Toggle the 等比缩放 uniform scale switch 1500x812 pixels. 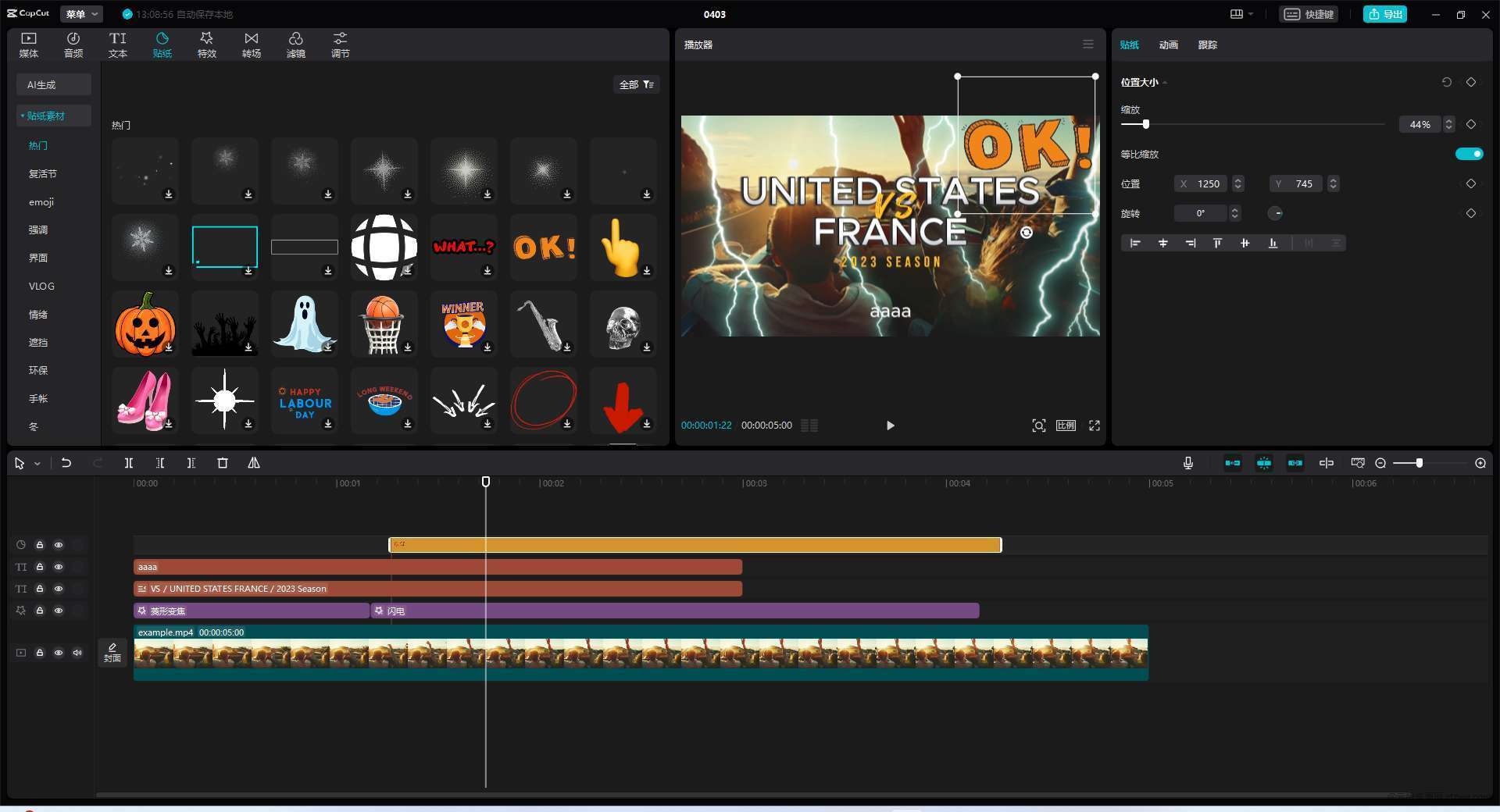1469,154
